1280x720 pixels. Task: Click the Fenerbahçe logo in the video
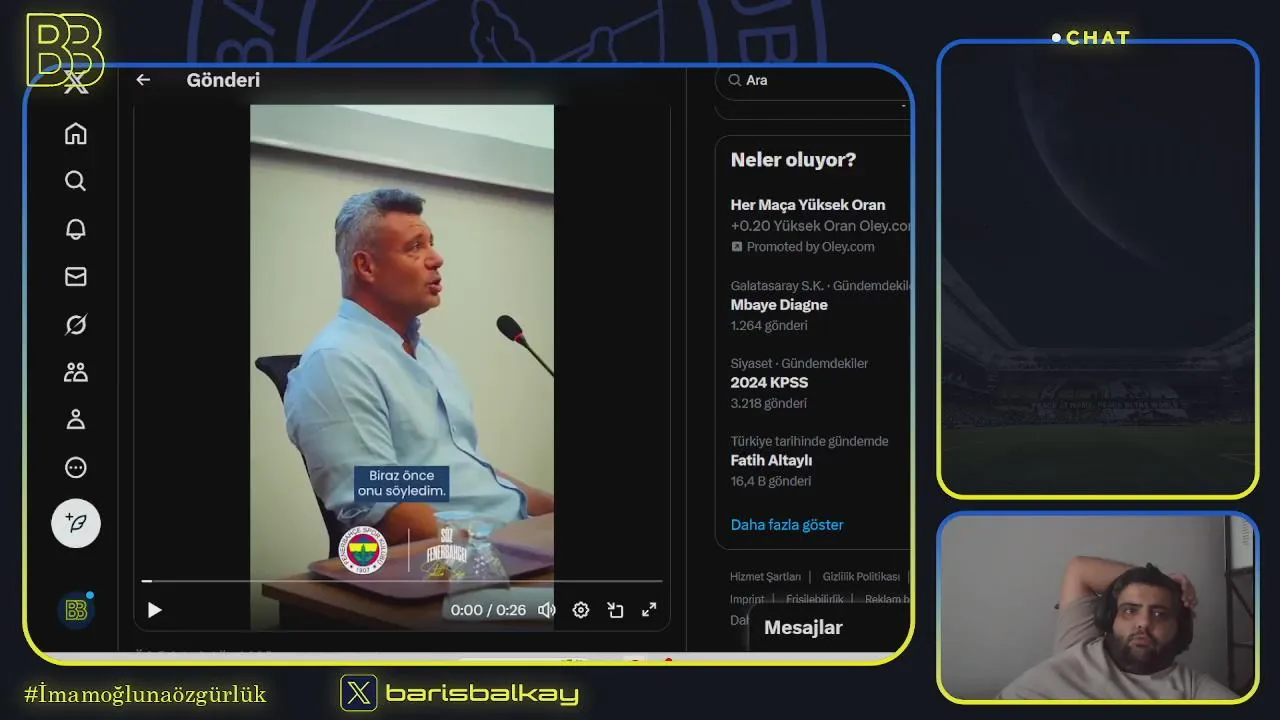tap(364, 551)
